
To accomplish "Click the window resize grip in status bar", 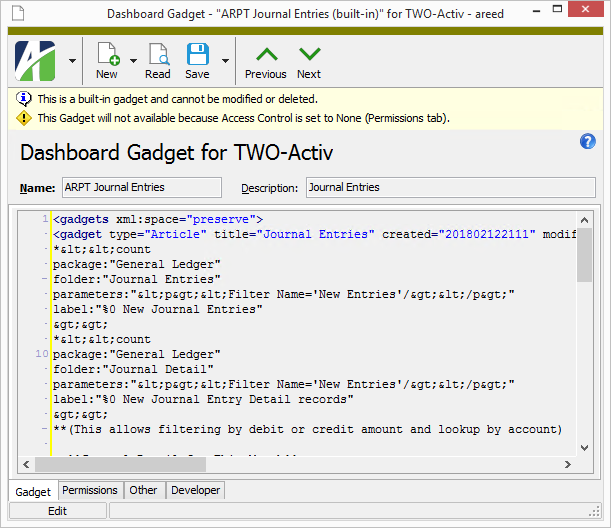I will pos(595,512).
